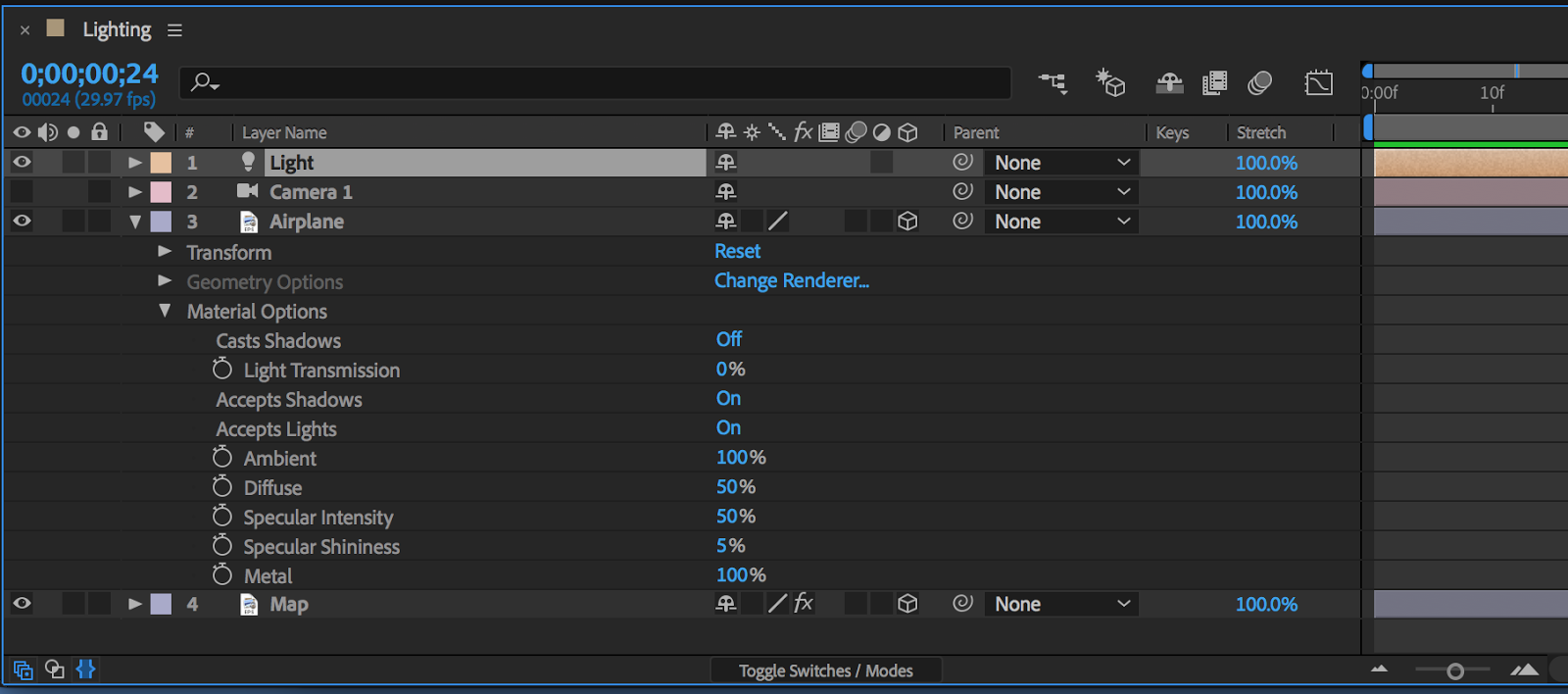1568x694 pixels.
Task: Collapse the Airplane layer triangle
Action: tap(135, 222)
